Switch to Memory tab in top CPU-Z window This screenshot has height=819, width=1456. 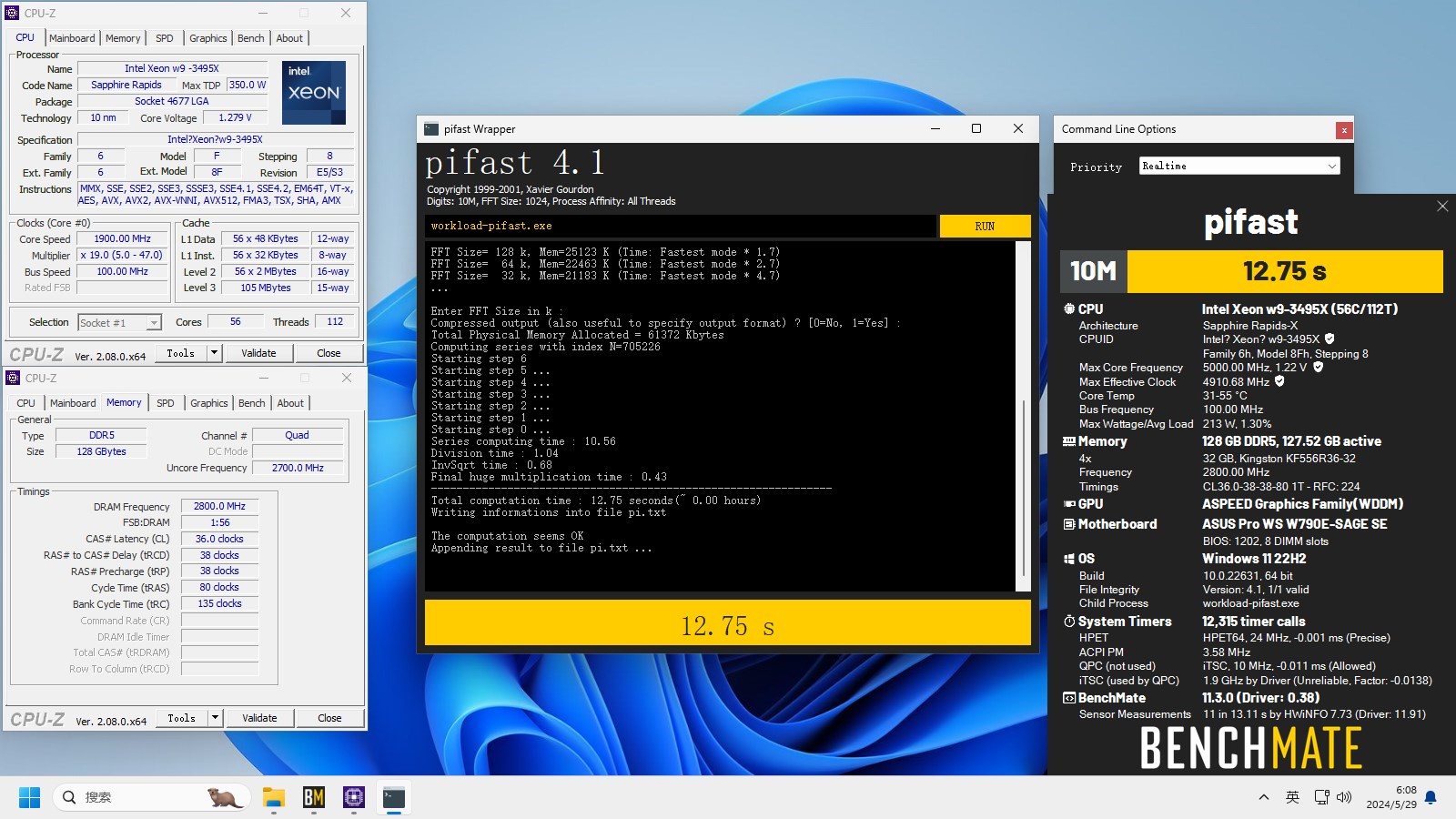pyautogui.click(x=123, y=38)
